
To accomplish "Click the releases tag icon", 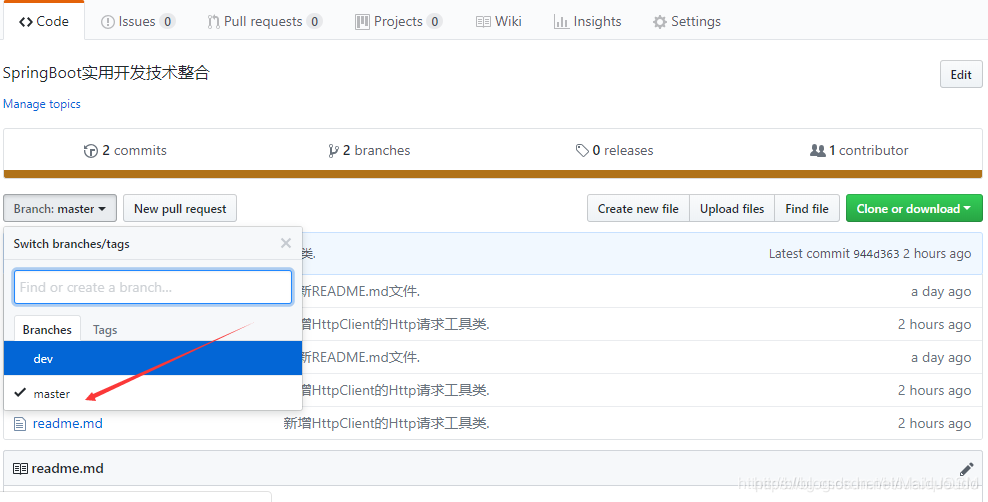I will [582, 151].
